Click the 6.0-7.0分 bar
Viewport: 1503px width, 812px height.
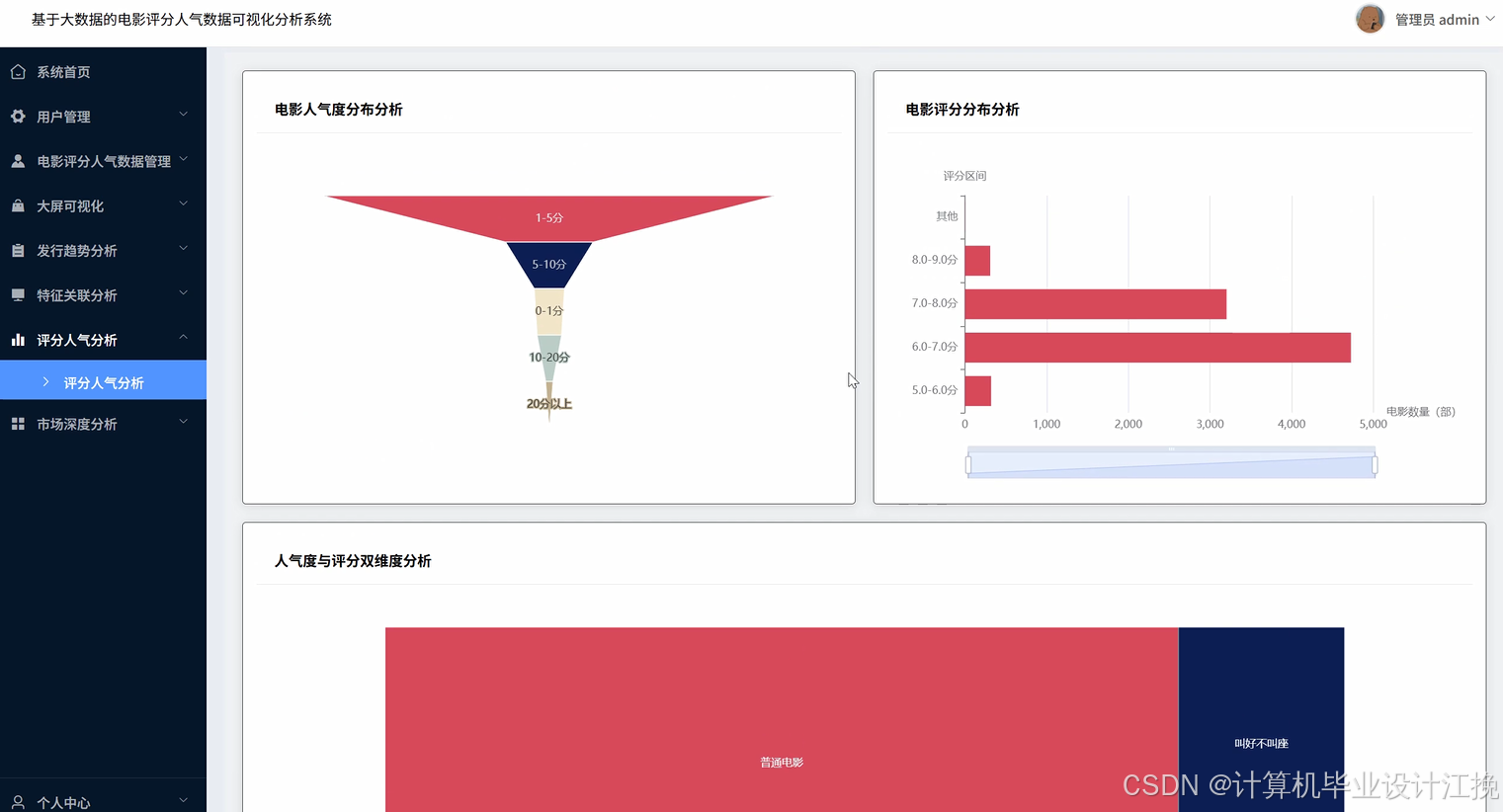(x=1157, y=348)
